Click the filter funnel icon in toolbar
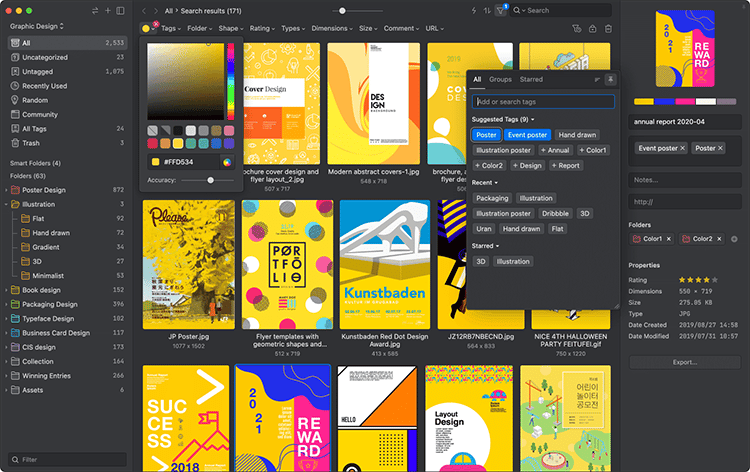Screen dimensions: 750x472 tap(501, 10)
